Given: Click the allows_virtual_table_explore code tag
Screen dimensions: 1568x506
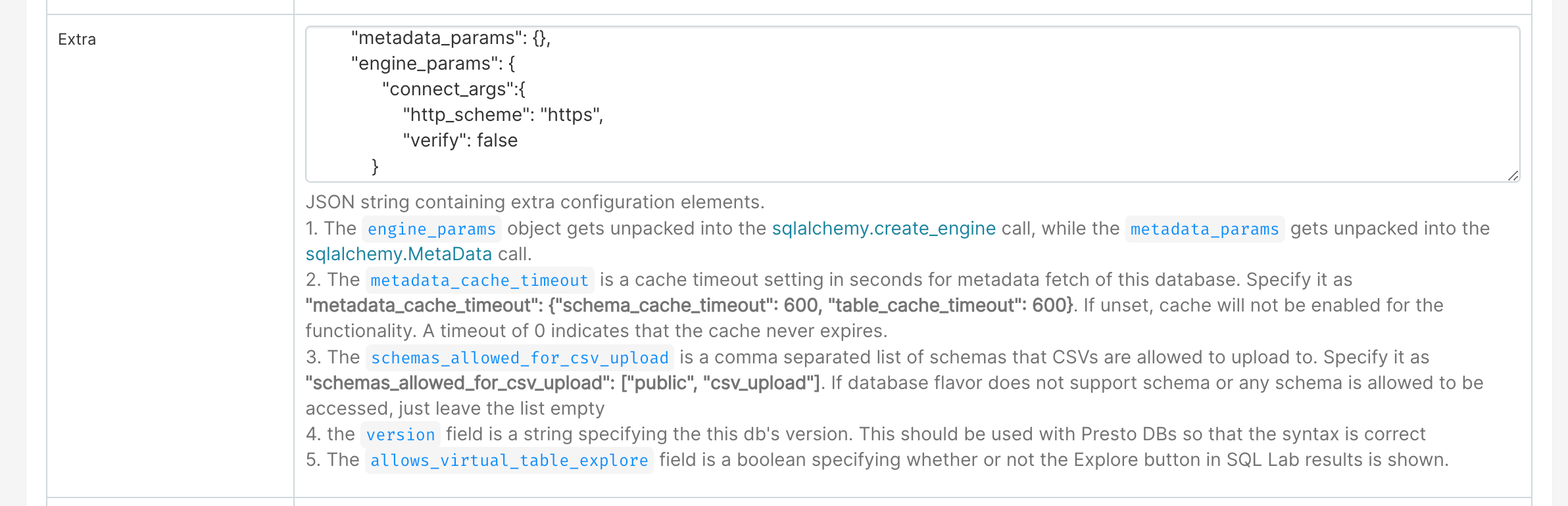Looking at the screenshot, I should 509,461.
